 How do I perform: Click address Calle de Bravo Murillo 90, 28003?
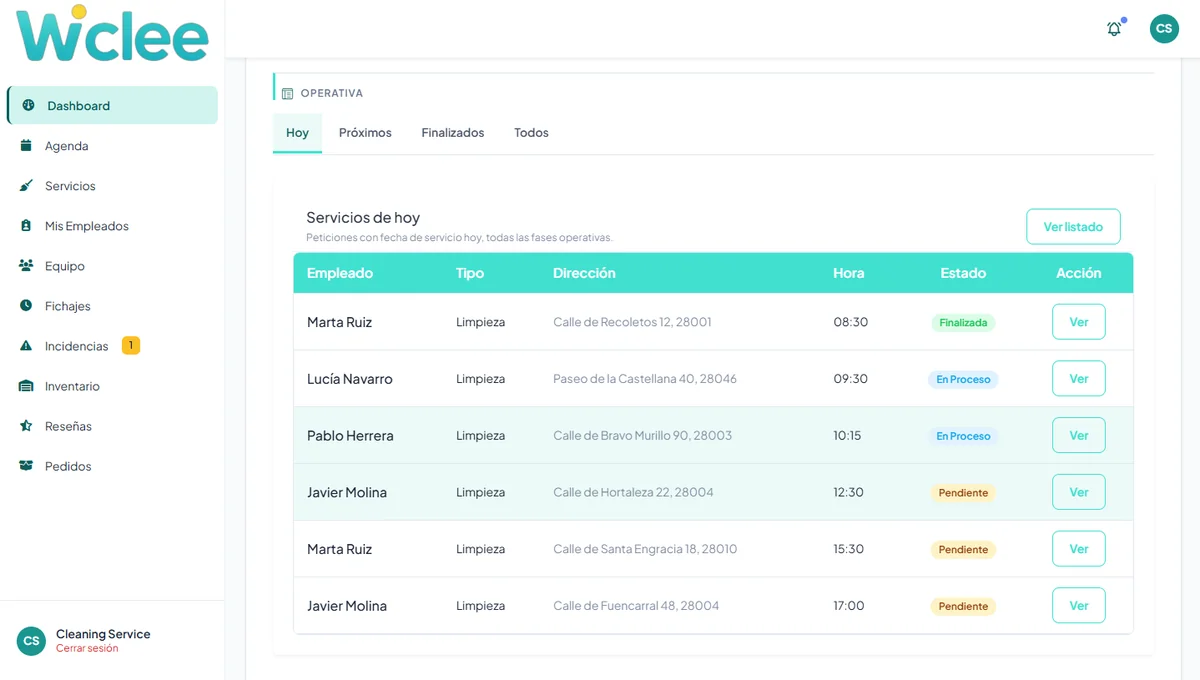tap(643, 435)
